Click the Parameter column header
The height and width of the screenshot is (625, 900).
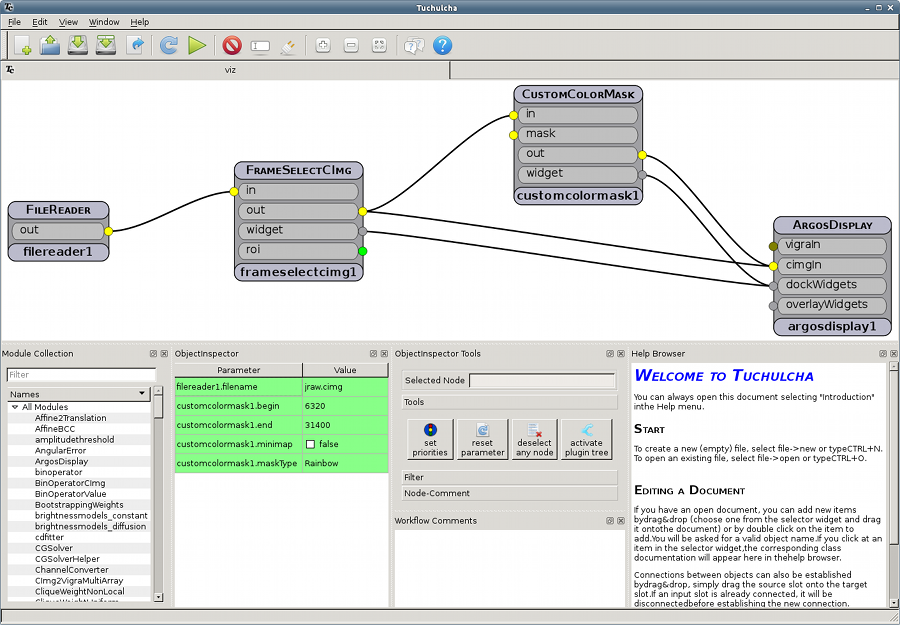pyautogui.click(x=239, y=370)
